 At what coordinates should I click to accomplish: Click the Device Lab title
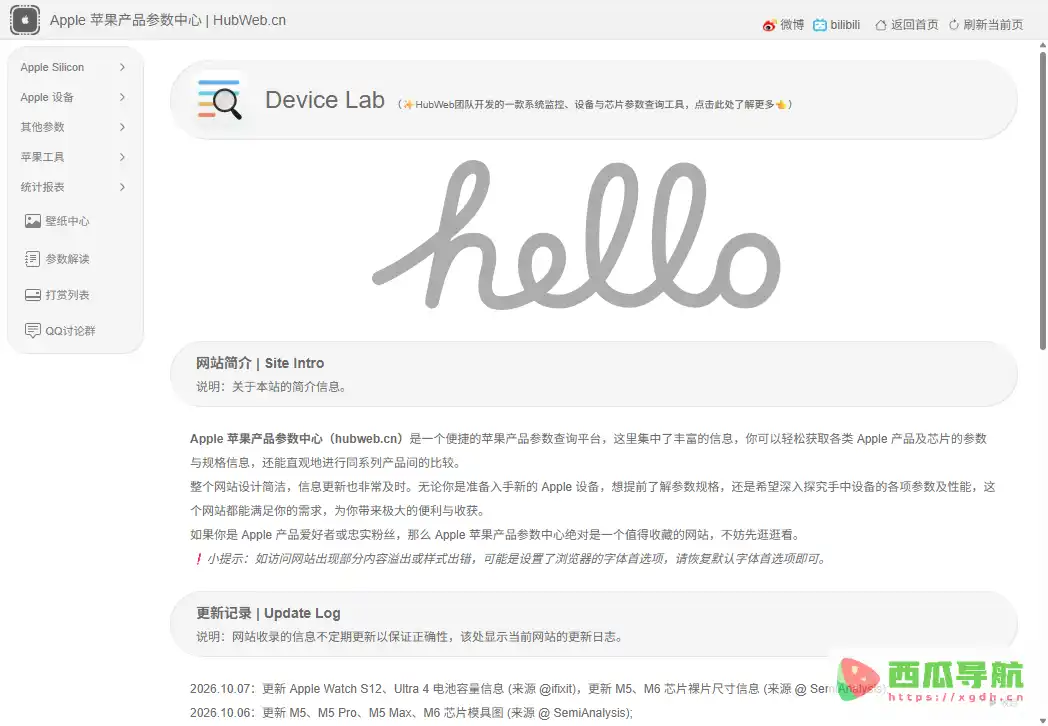[x=325, y=100]
